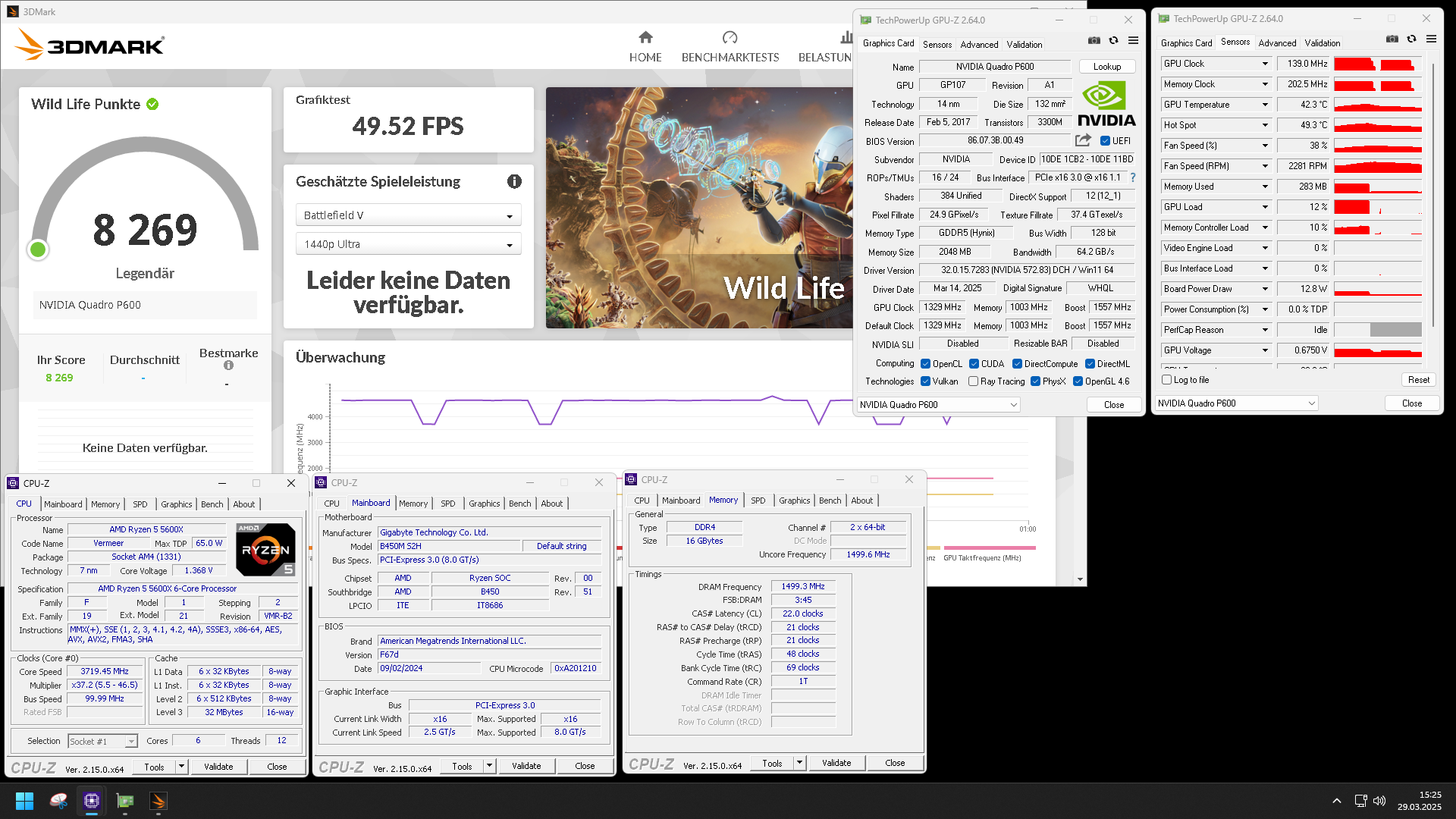Open GPU selector in GPU-Z Graphics Card window

(x=938, y=405)
